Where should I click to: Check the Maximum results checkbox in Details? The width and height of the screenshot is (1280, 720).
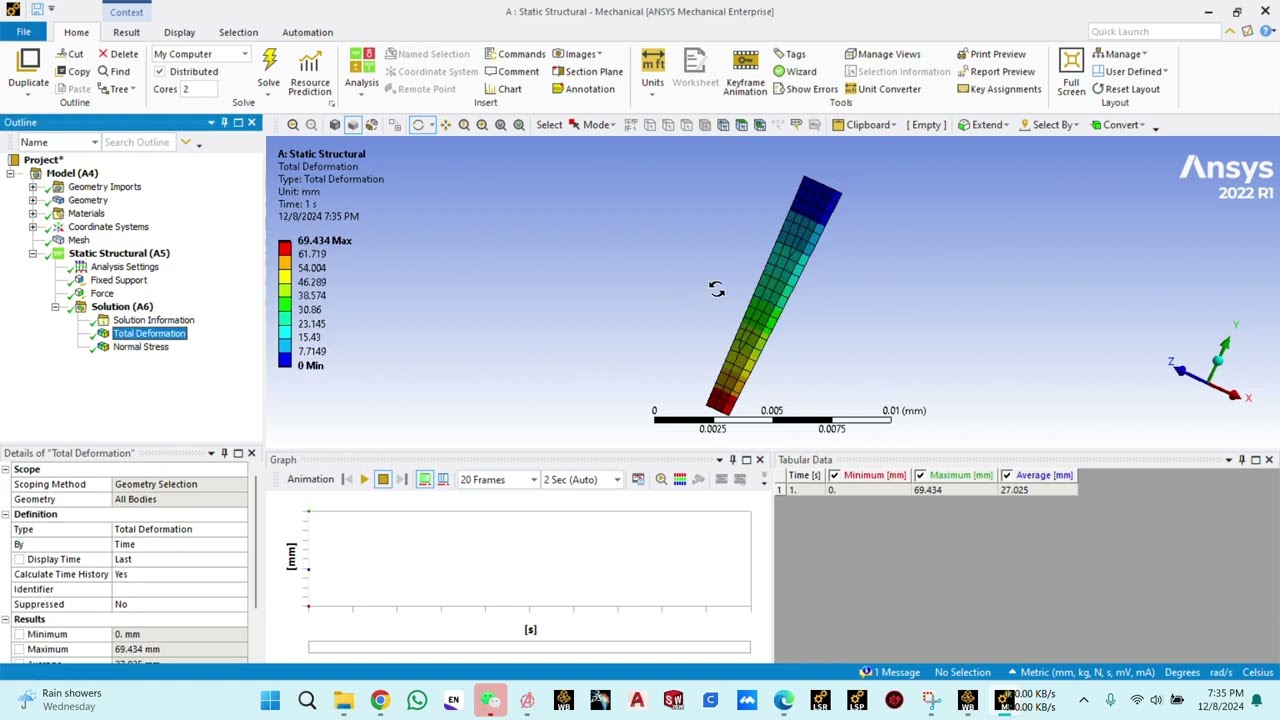19,649
